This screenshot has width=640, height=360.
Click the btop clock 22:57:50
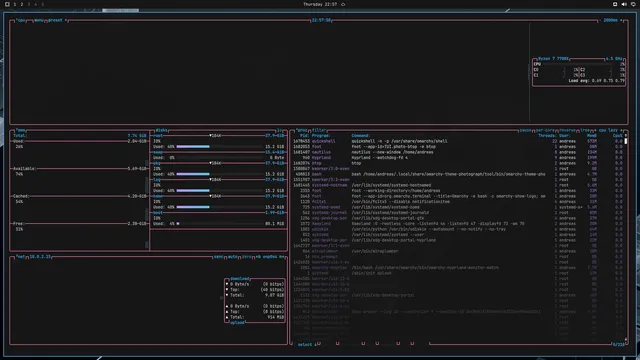(321, 20)
